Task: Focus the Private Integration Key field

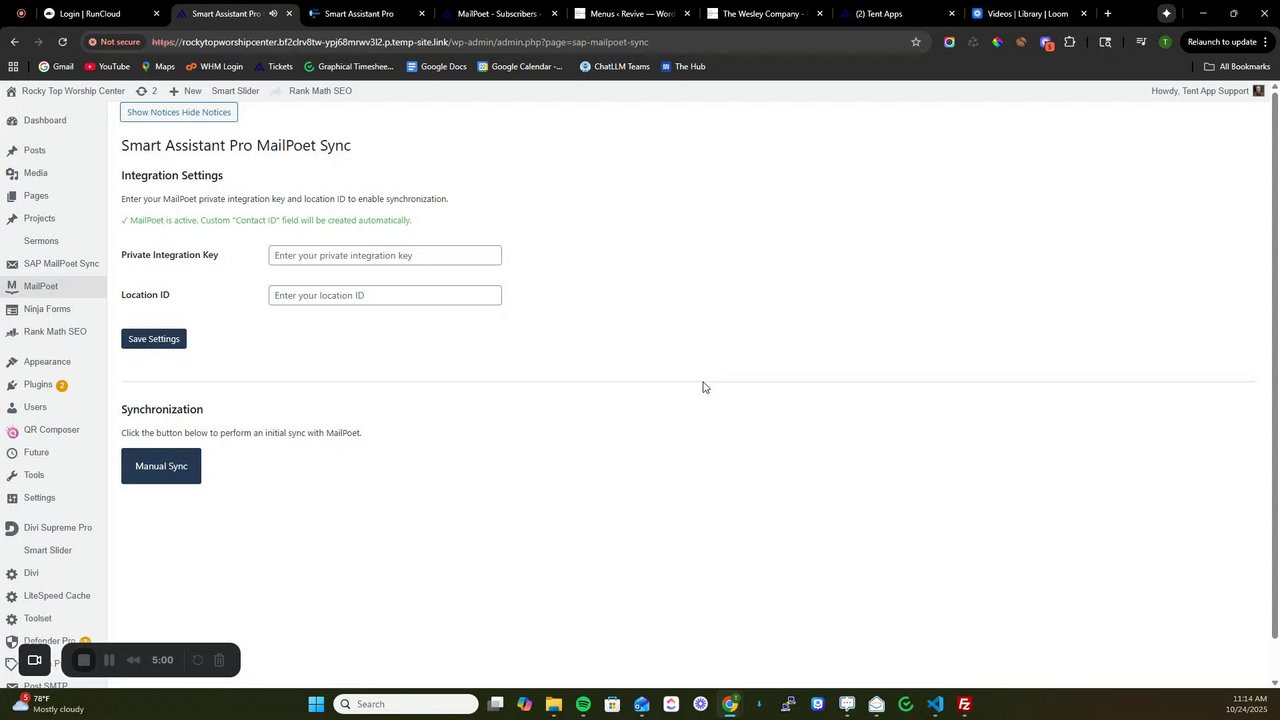Action: coord(385,255)
